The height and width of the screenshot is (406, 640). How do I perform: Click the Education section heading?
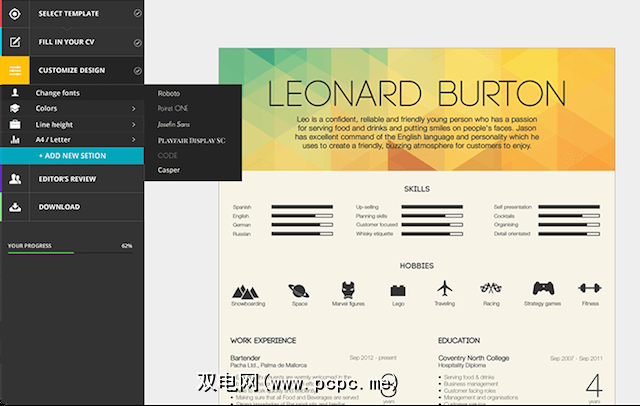click(459, 340)
